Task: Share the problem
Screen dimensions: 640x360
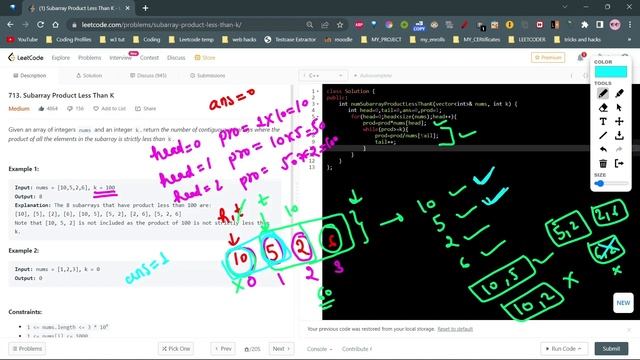Action: pos(146,109)
